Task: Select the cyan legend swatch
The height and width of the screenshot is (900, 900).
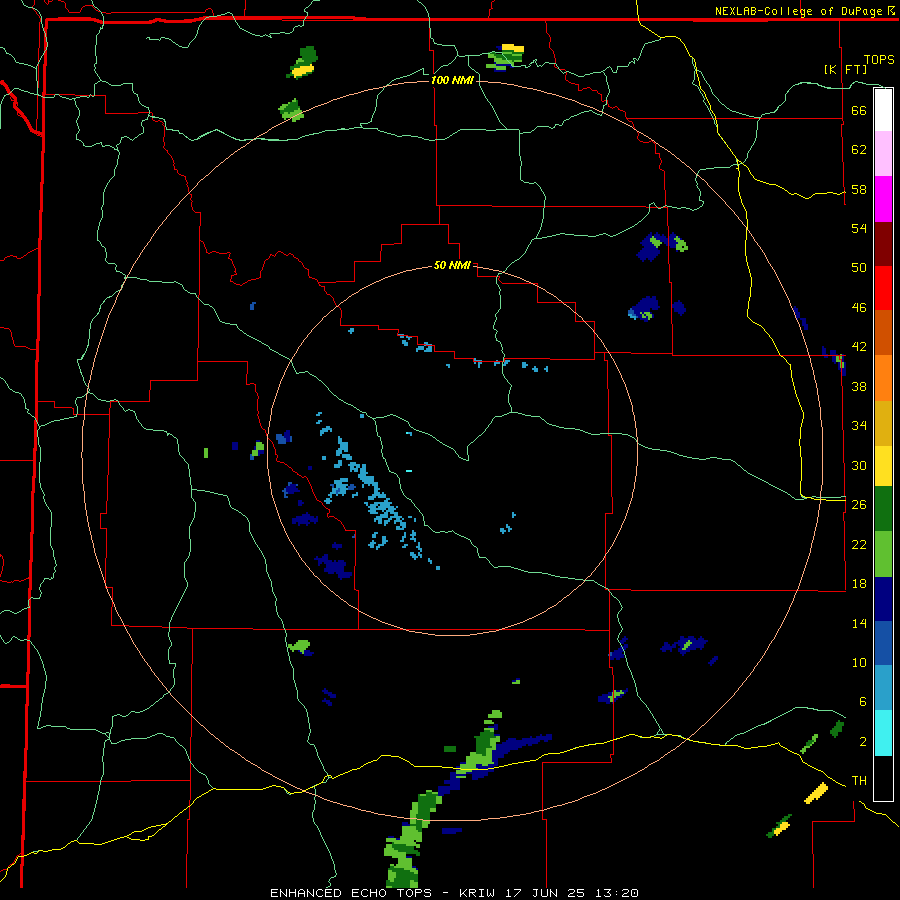Action: [883, 733]
